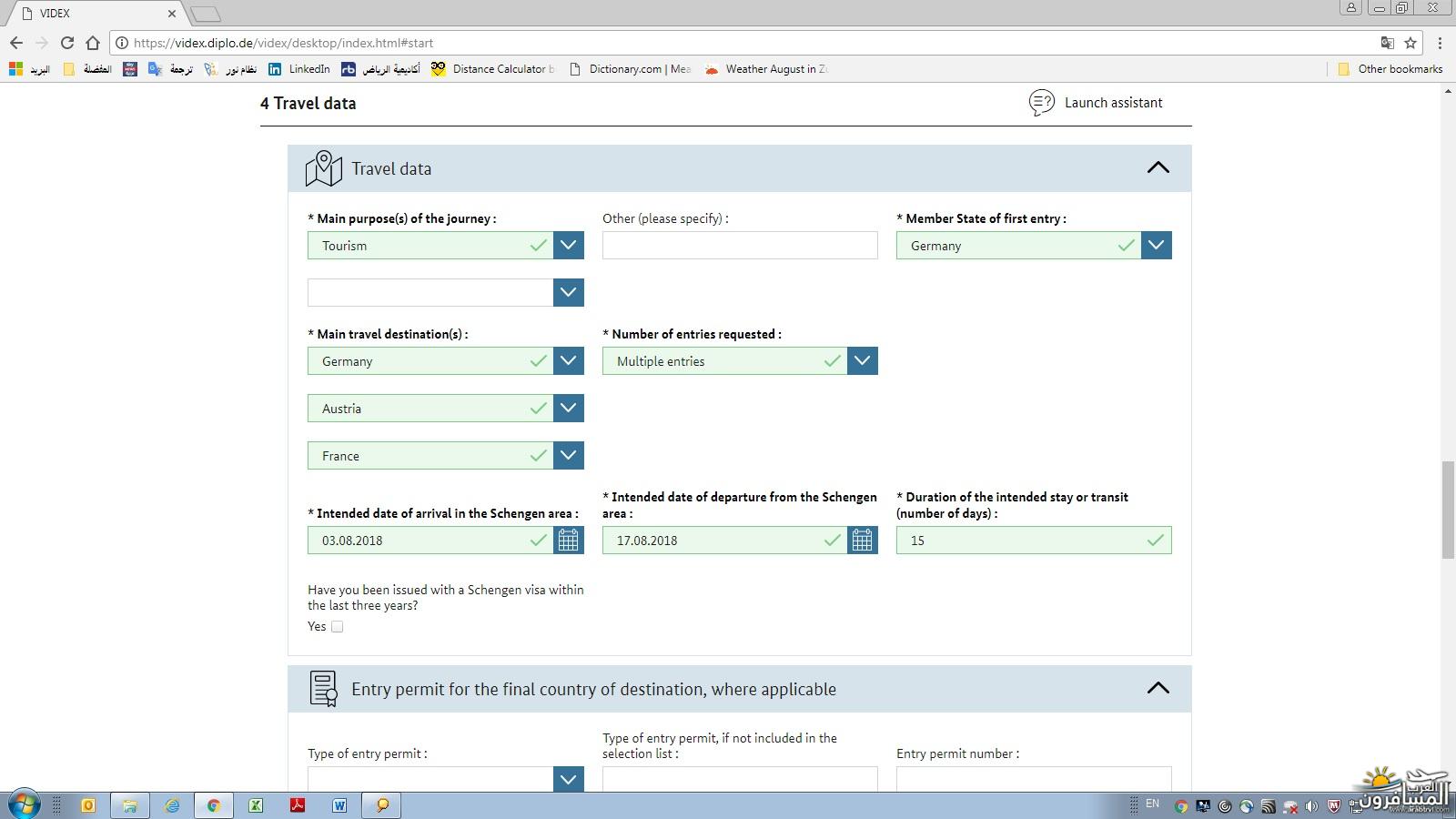Click the browser address bar URL
Image resolution: width=1456 pixels, height=819 pixels.
[x=283, y=43]
